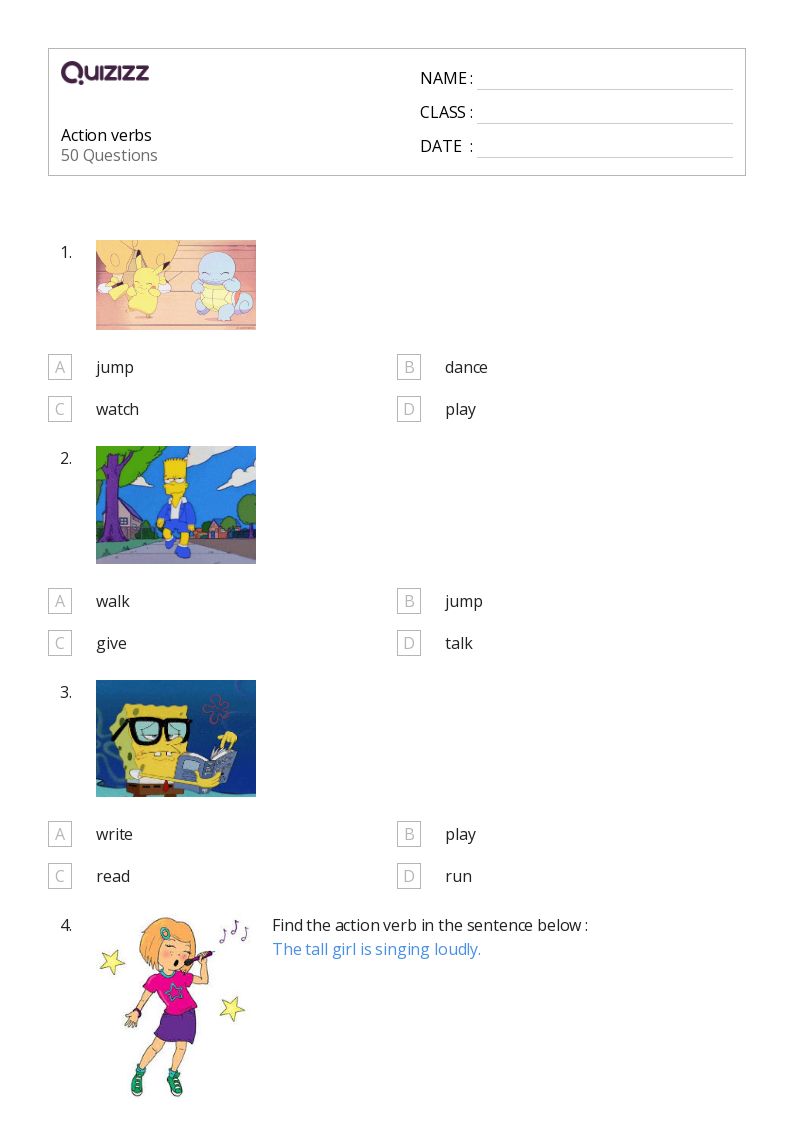Click the singing girl illustration
This screenshot has height=1123, width=794.
(176, 1006)
